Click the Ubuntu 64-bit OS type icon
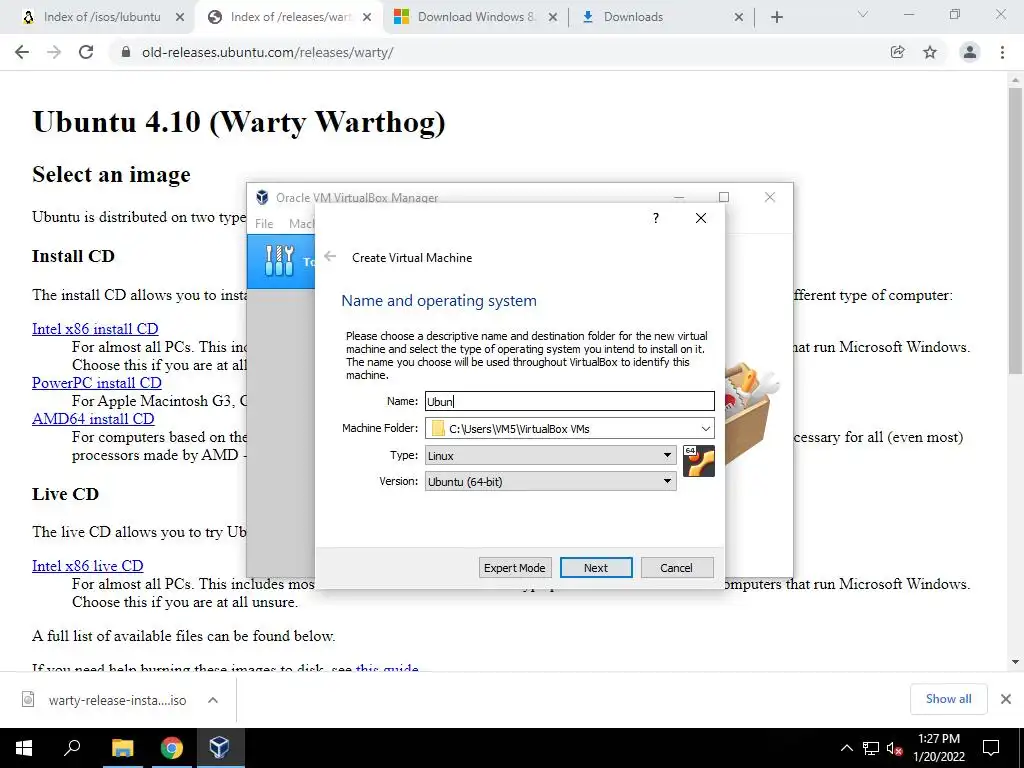The height and width of the screenshot is (768, 1024). [699, 461]
